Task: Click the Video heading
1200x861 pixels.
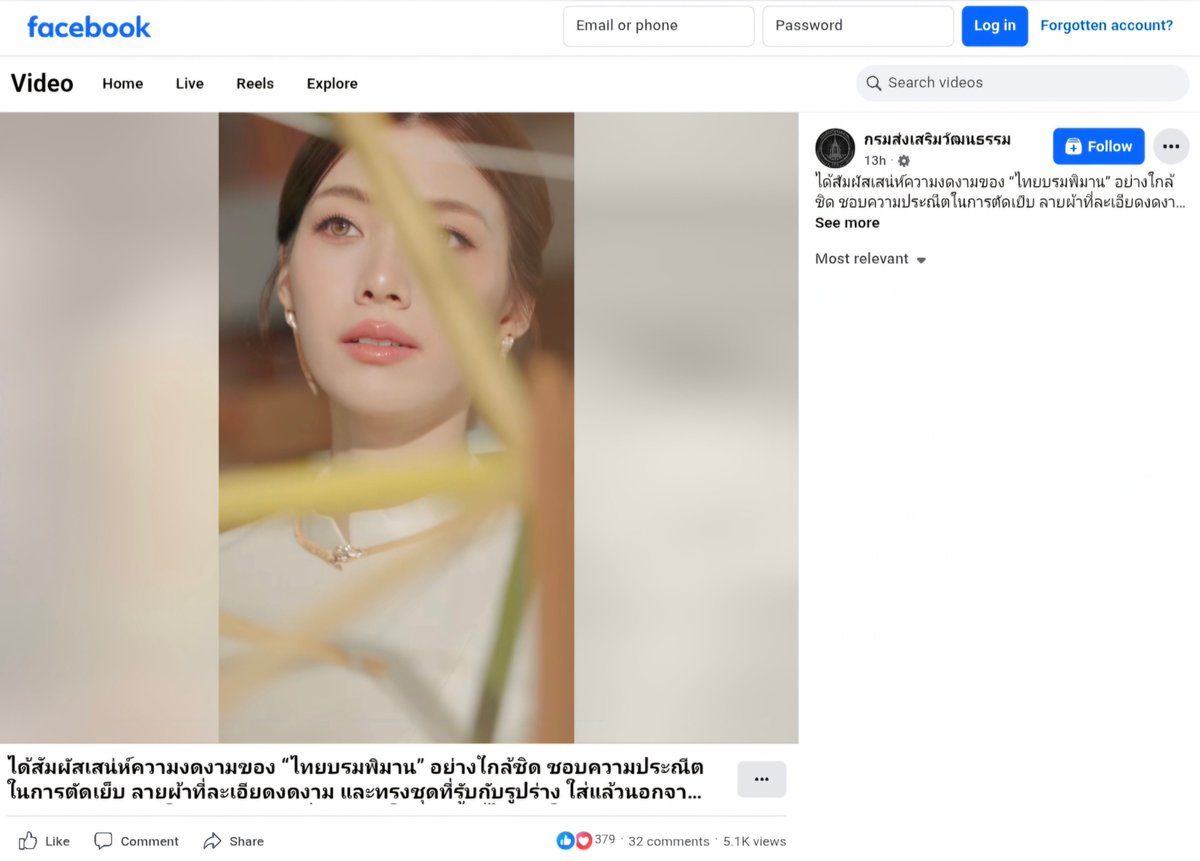Action: coord(42,83)
